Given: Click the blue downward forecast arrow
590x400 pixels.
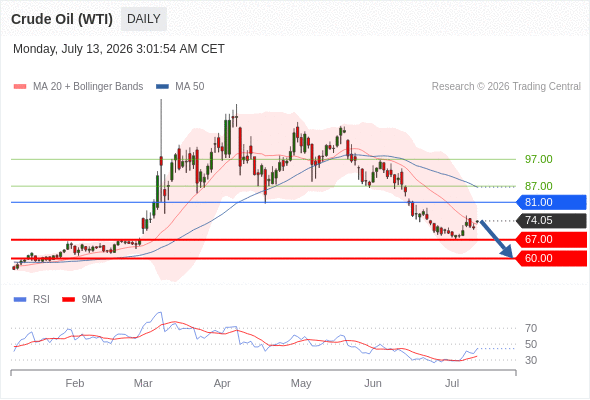Looking at the screenshot, I should [497, 239].
